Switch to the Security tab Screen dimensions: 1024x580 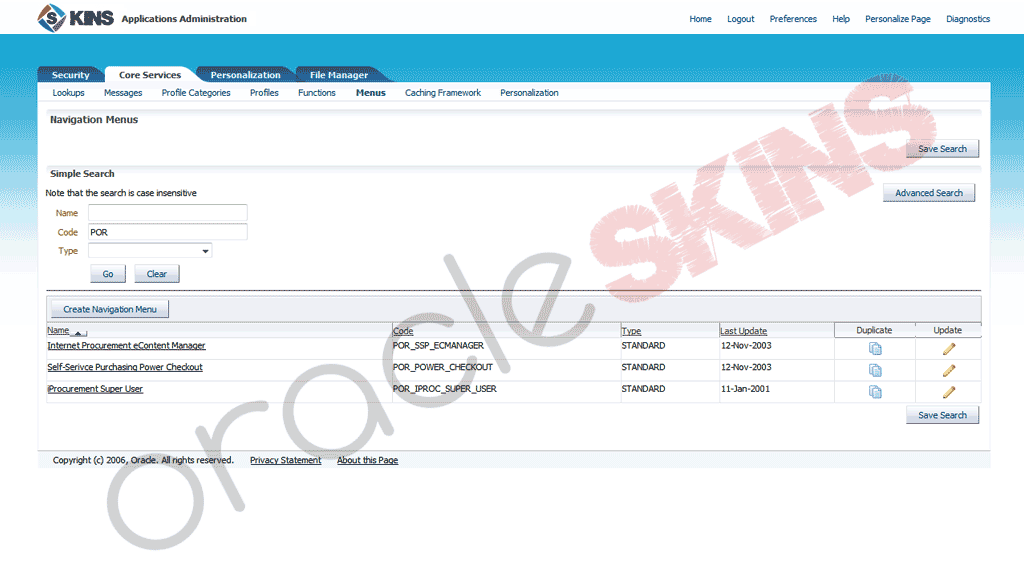pos(71,74)
